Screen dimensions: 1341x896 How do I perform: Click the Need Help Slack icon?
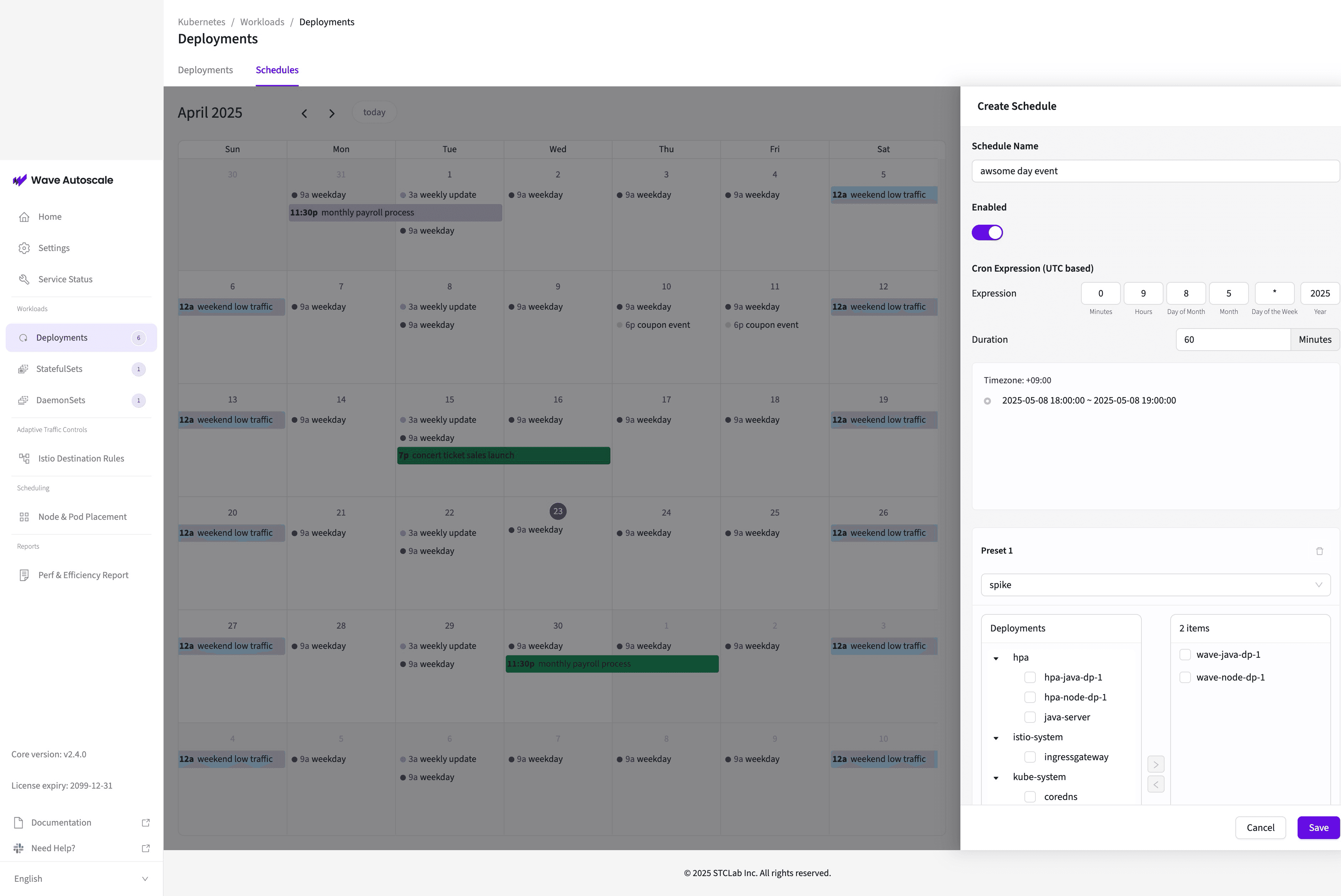pyautogui.click(x=18, y=848)
